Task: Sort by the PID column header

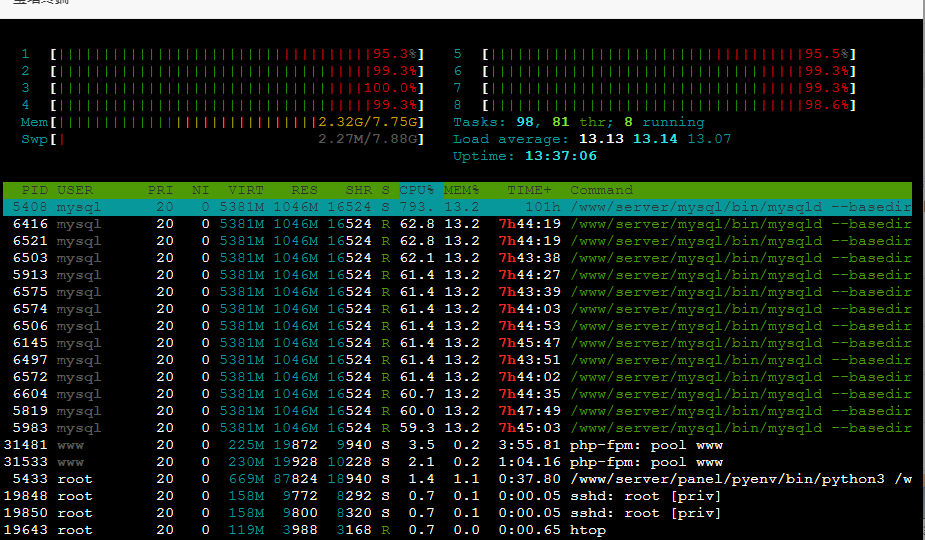Action: click(x=35, y=190)
